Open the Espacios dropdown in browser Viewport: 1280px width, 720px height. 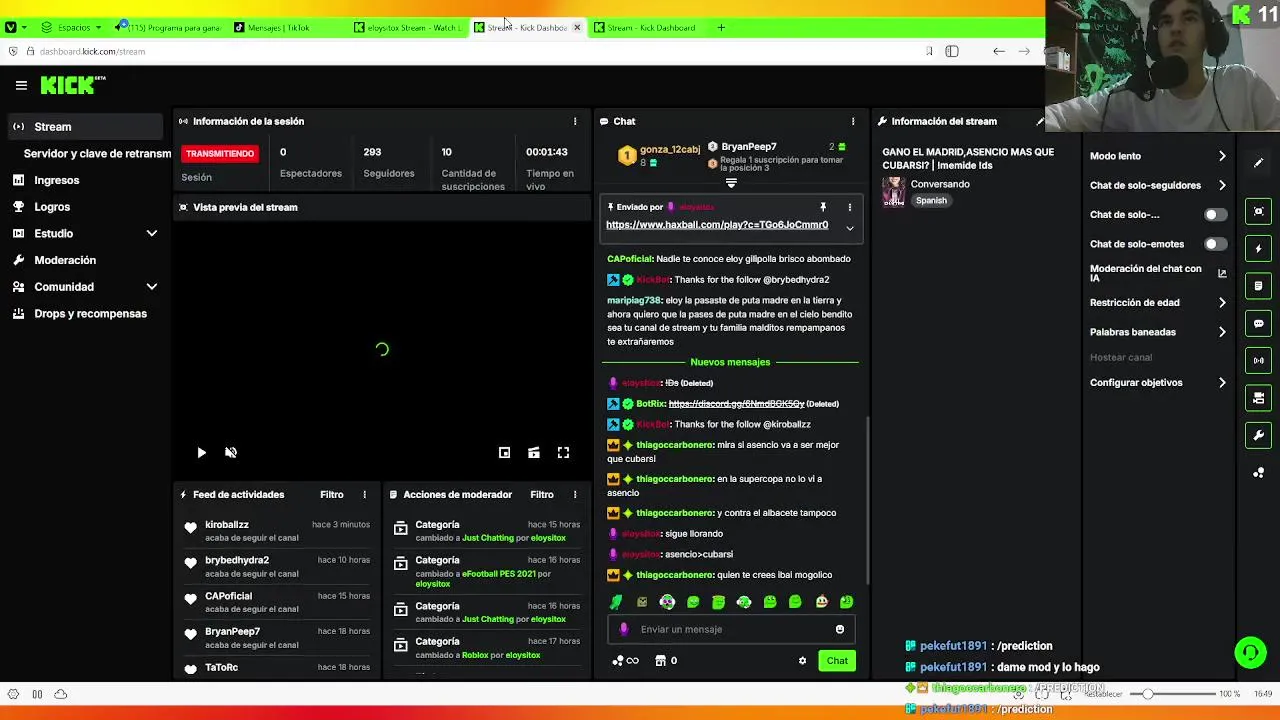tap(73, 27)
